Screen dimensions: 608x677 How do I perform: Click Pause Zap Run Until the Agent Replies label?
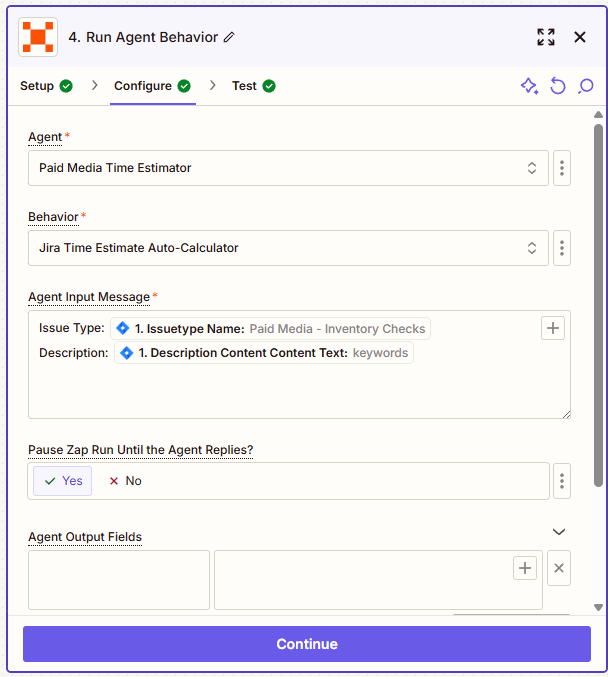[140, 450]
